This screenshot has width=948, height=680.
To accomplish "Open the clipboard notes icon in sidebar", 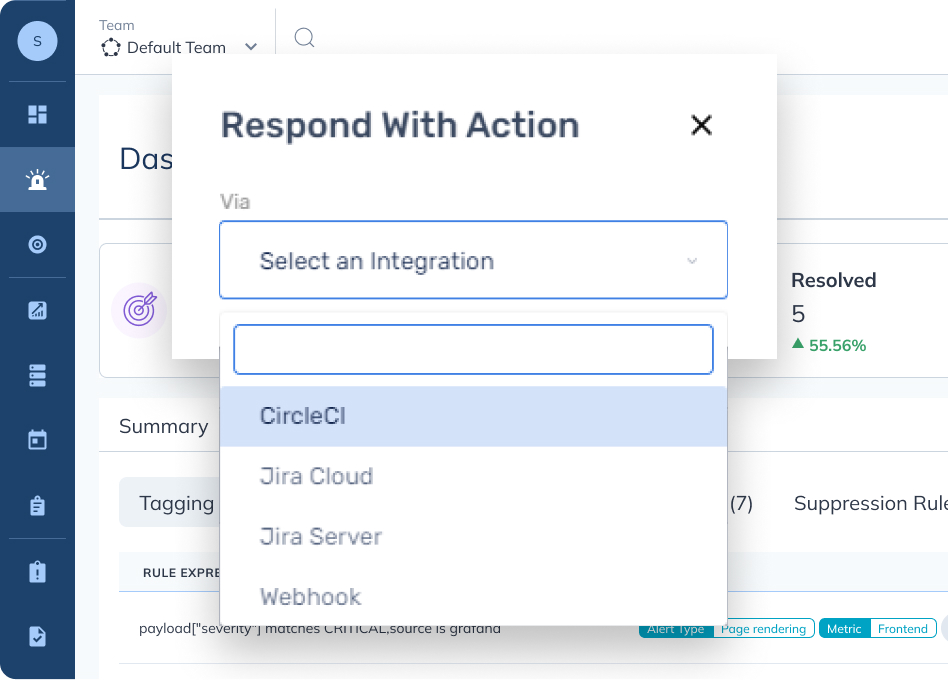I will click(37, 505).
